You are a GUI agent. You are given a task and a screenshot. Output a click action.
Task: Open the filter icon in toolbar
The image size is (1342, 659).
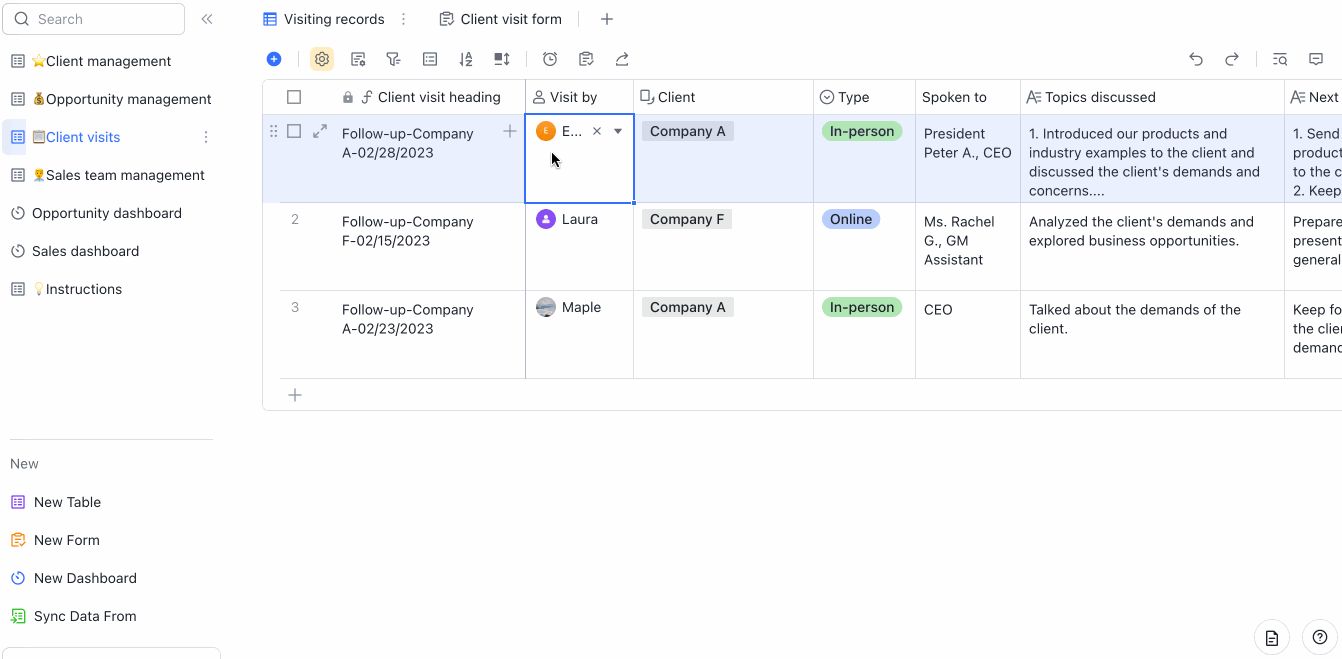point(393,59)
